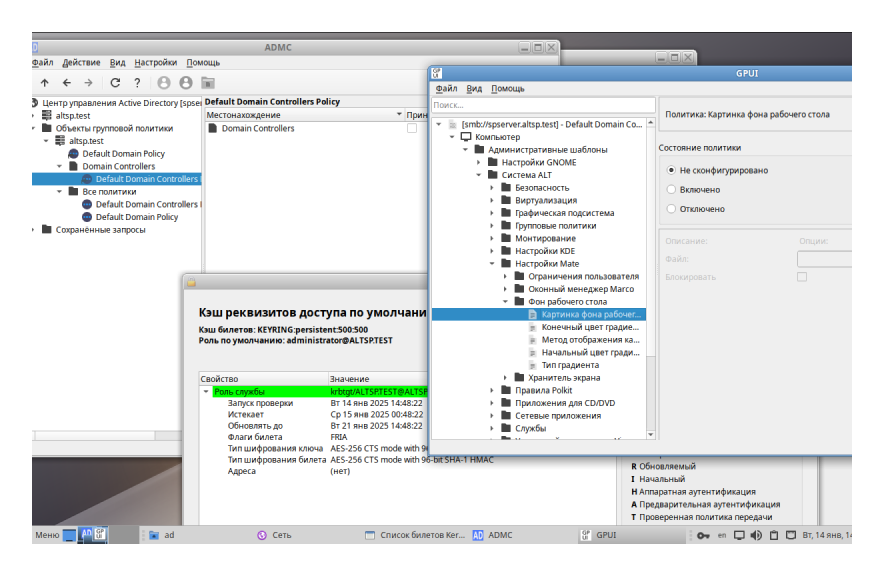Select 'Включено' policy state

click(671, 189)
